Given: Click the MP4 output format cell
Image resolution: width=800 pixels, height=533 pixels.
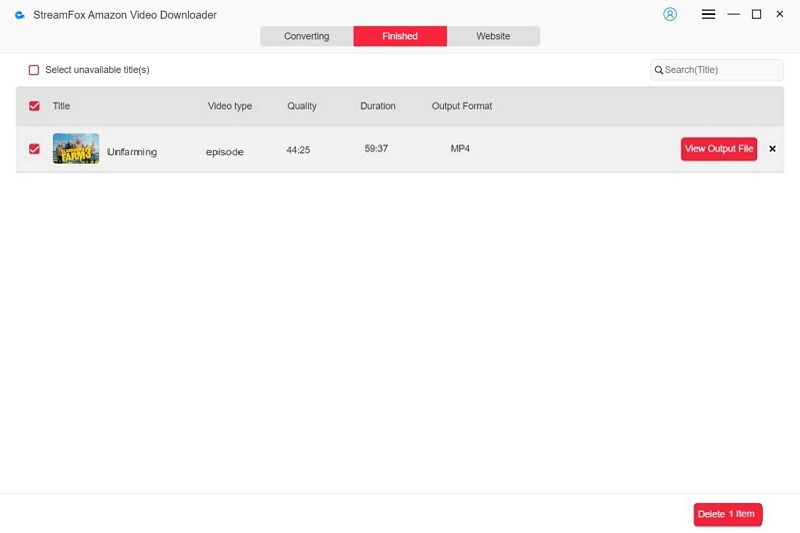Looking at the screenshot, I should coord(460,148).
